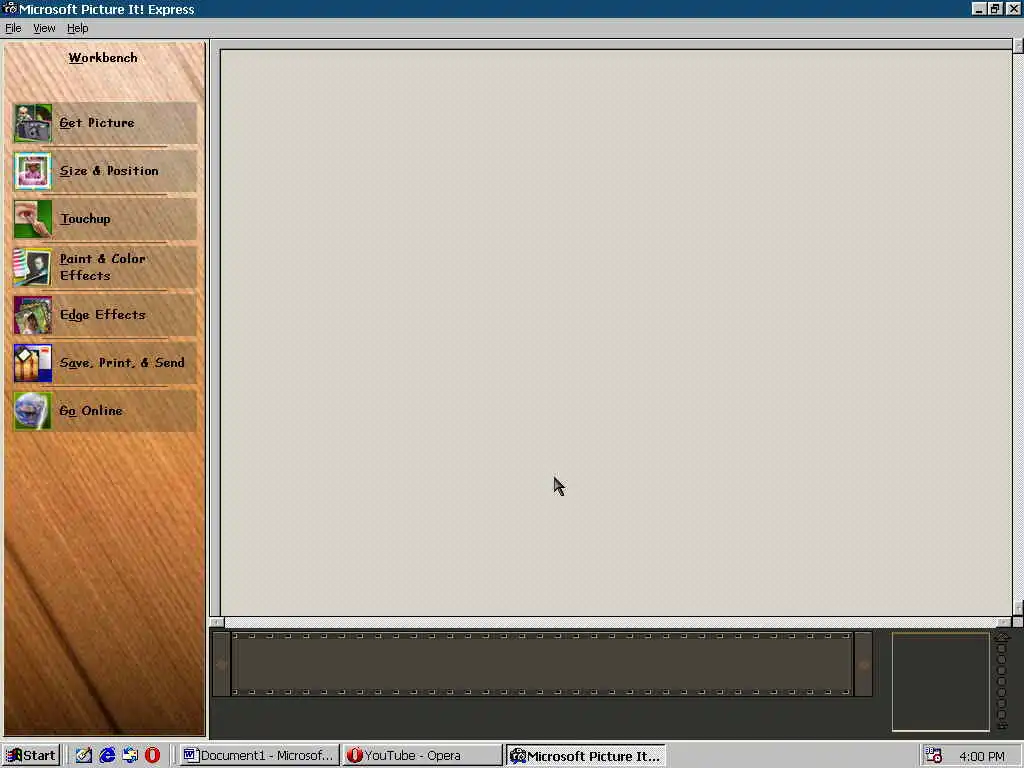Click the system tray icon near clock

[934, 756]
